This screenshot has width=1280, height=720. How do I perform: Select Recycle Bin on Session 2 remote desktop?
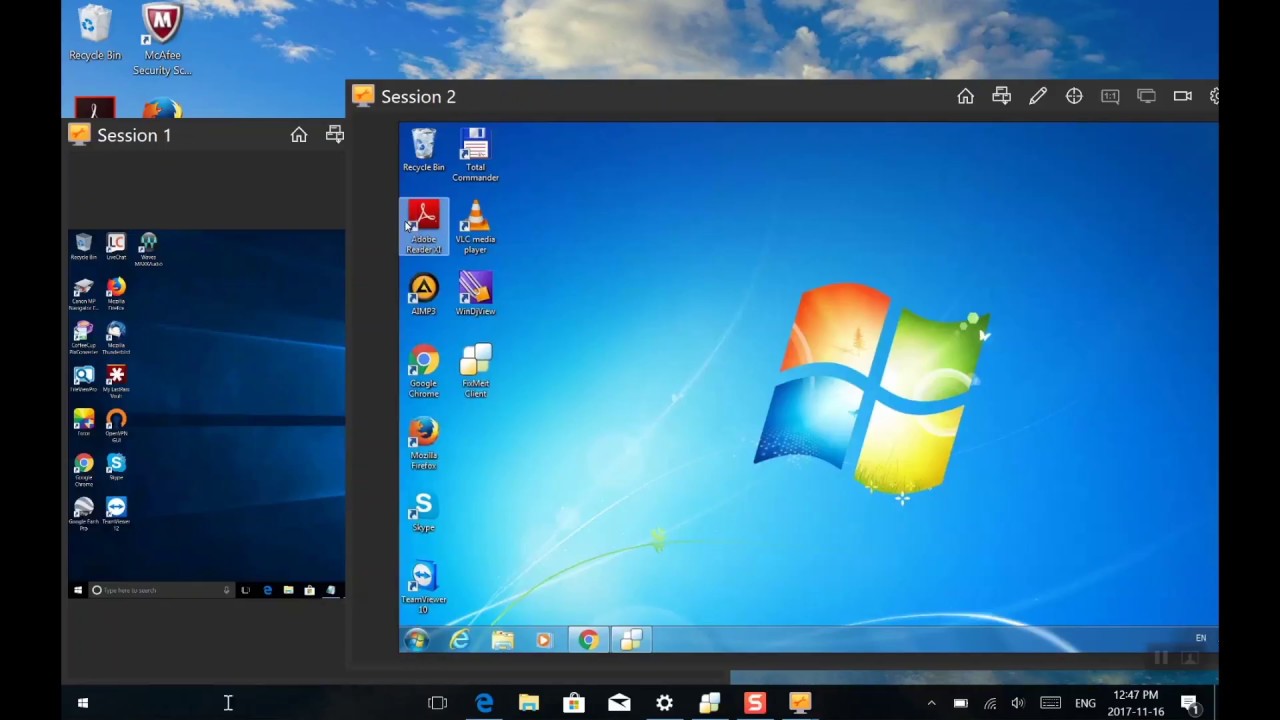click(424, 150)
